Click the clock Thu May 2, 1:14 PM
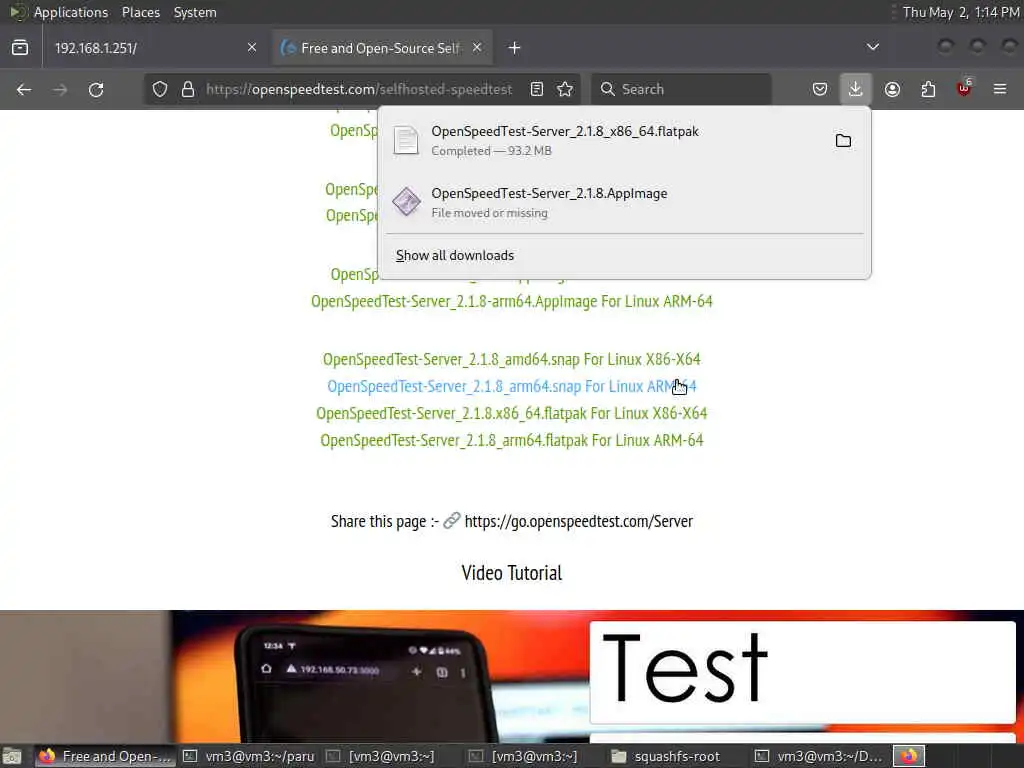This screenshot has height=768, width=1024. tap(961, 12)
